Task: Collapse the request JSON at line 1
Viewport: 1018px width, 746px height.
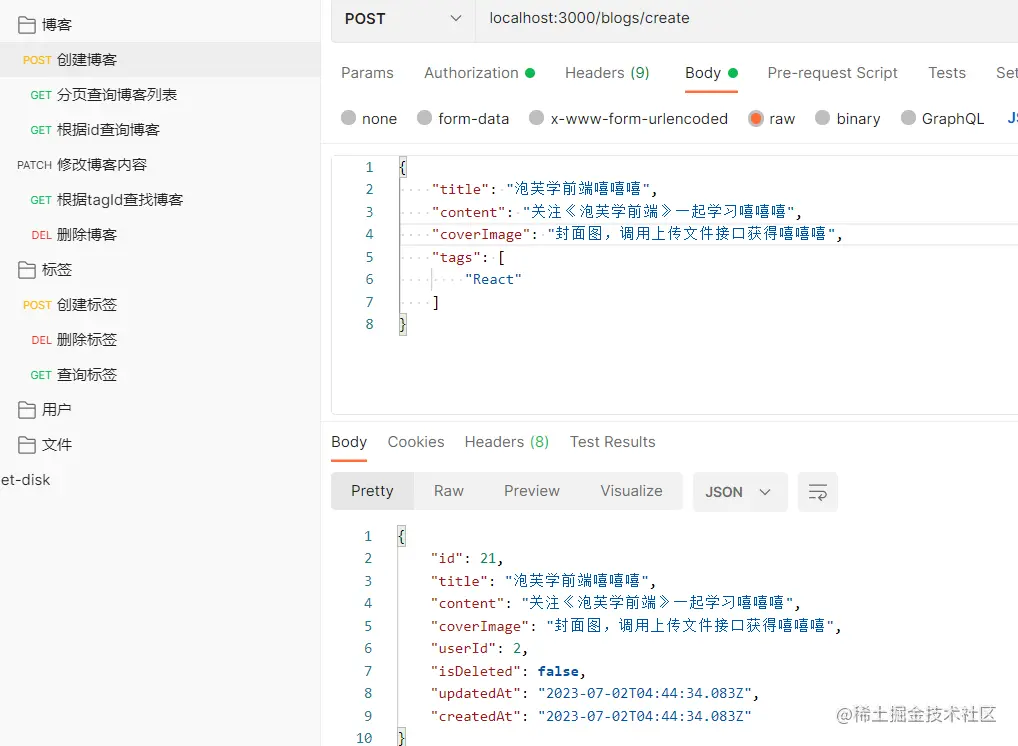Action: 403,168
